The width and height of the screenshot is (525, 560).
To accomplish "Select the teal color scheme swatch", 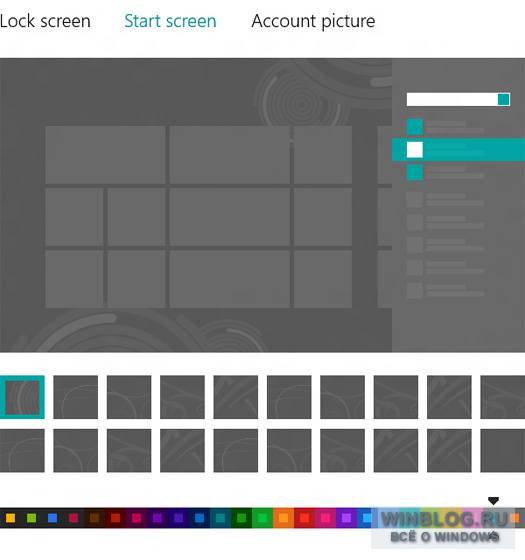I will (x=220, y=518).
